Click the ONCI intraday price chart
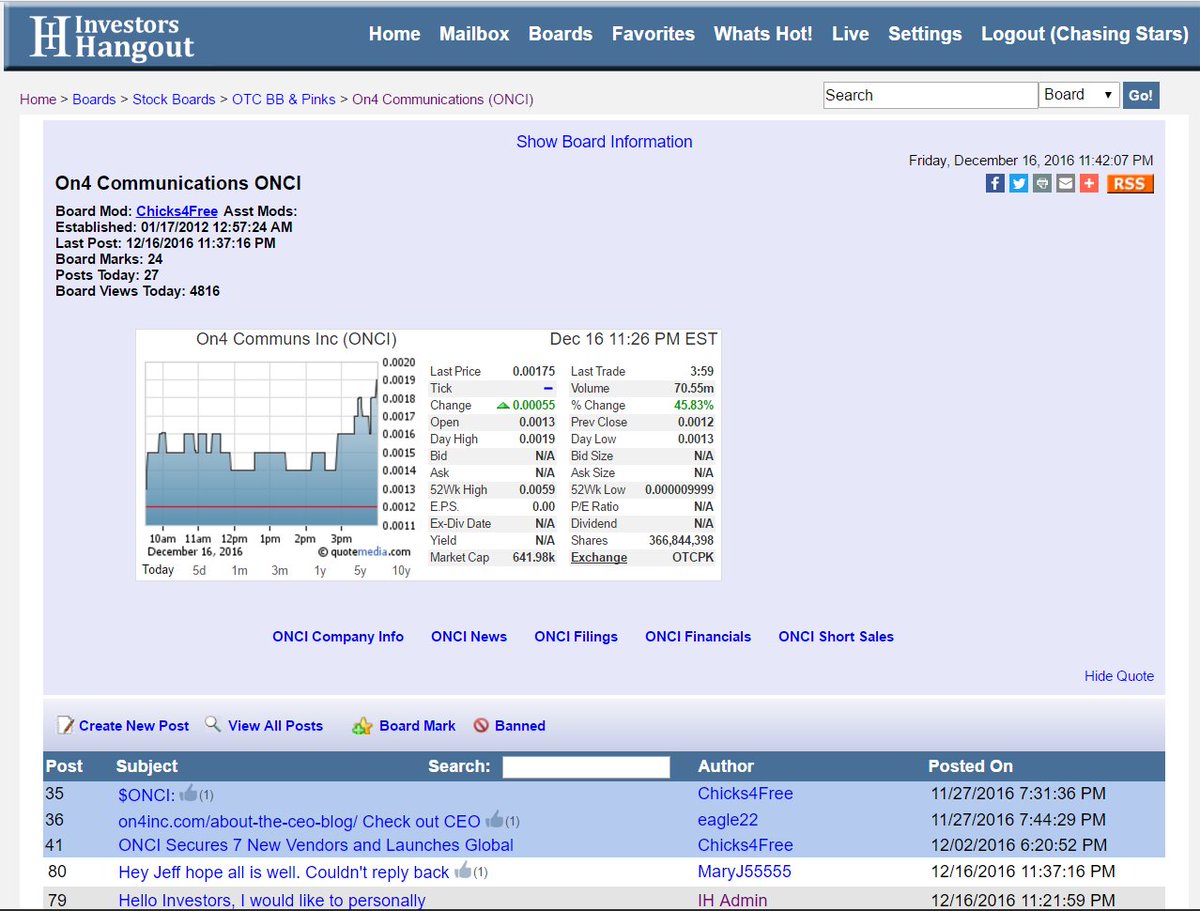 coord(261,444)
